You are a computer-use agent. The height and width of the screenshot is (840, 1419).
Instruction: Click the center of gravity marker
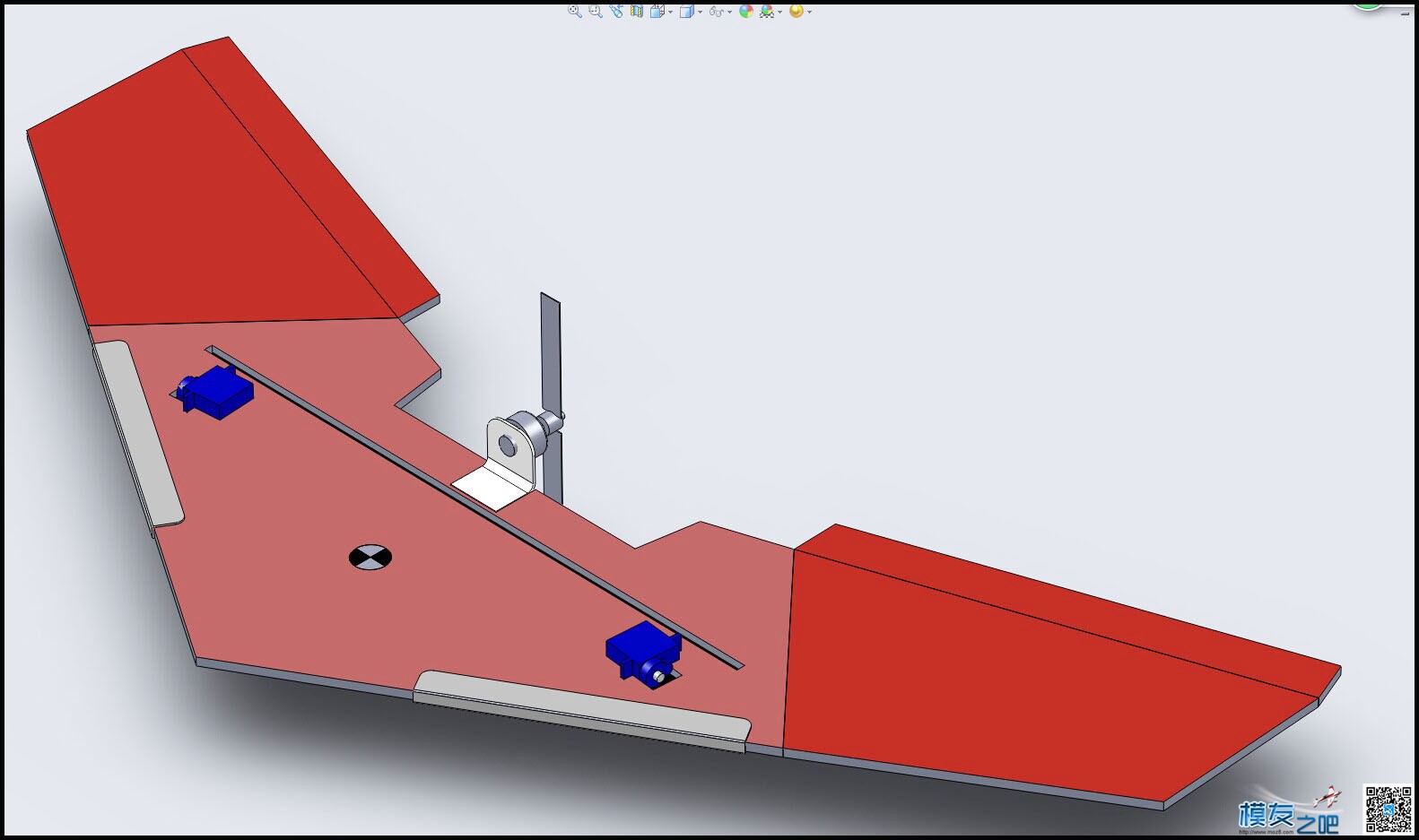[370, 558]
